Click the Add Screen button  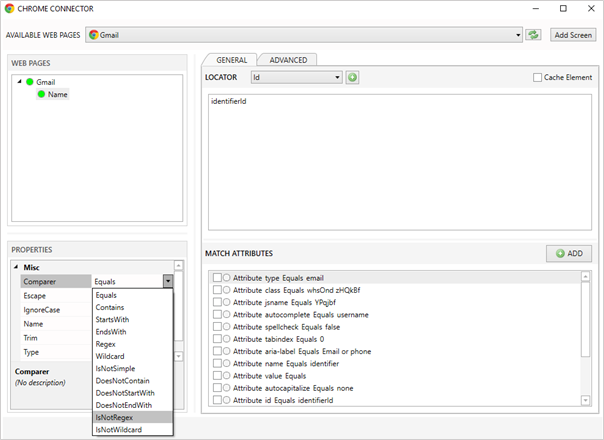pos(573,35)
